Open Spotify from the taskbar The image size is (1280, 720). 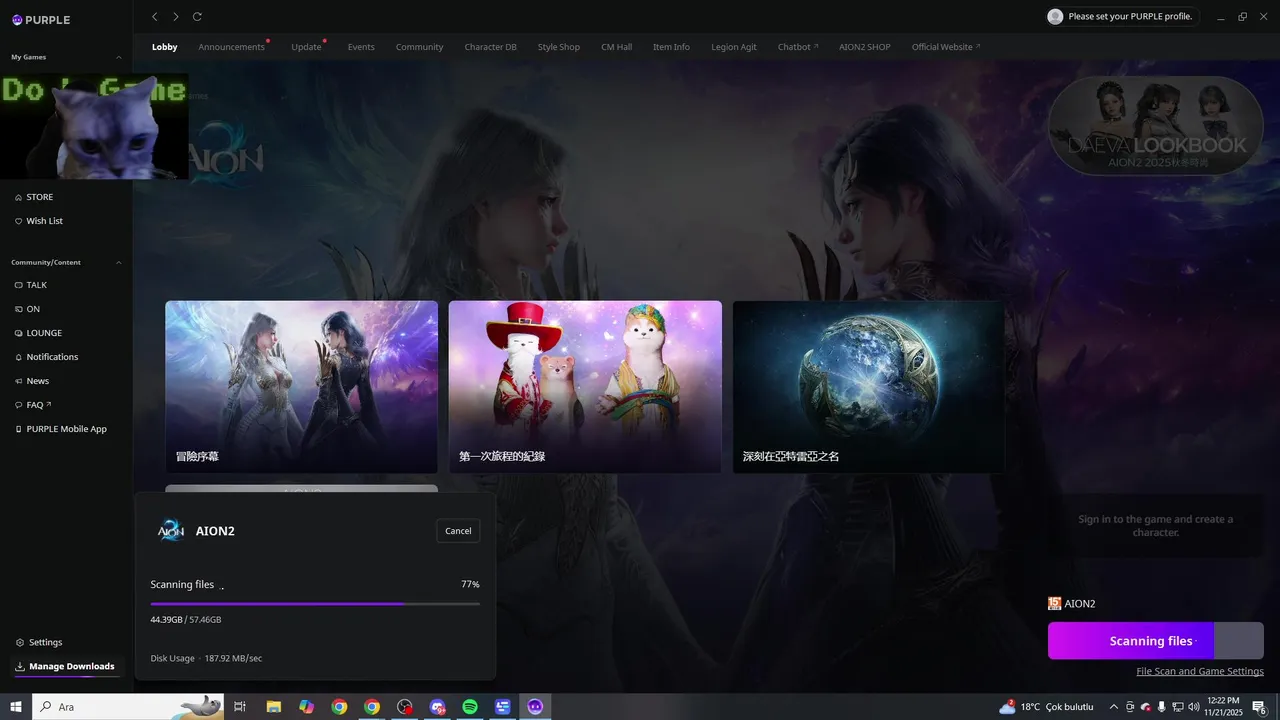(470, 707)
